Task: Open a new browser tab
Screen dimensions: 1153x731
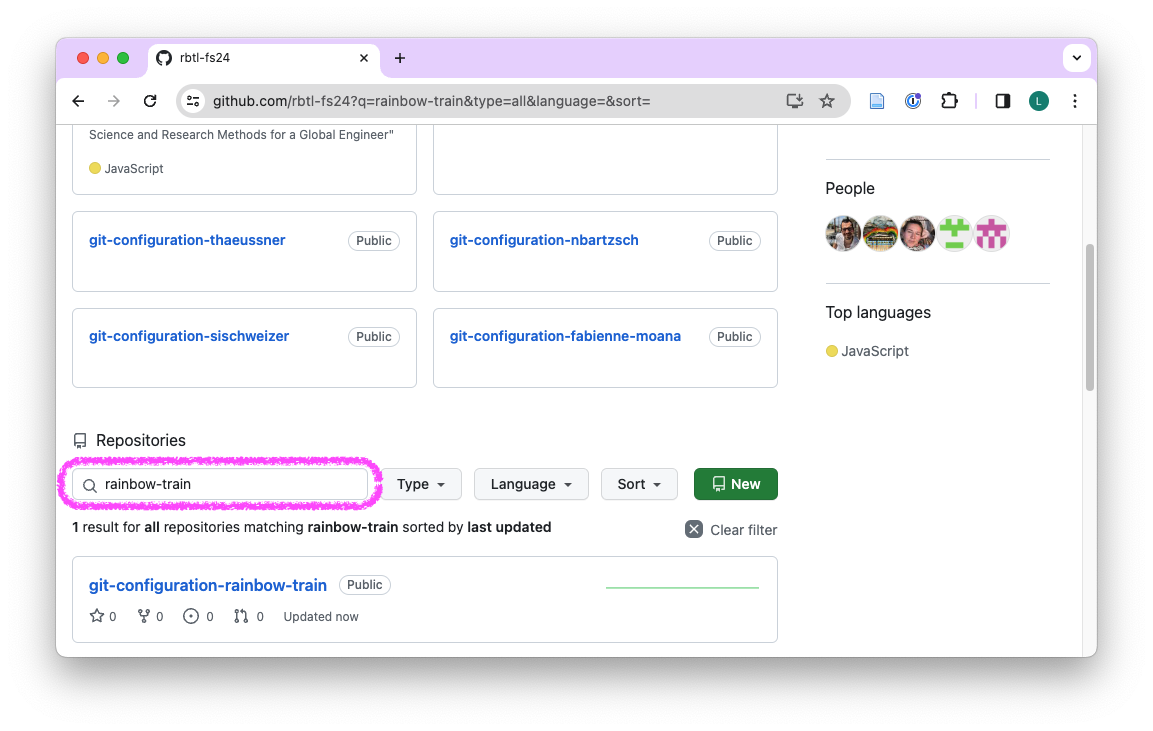Action: click(x=400, y=58)
